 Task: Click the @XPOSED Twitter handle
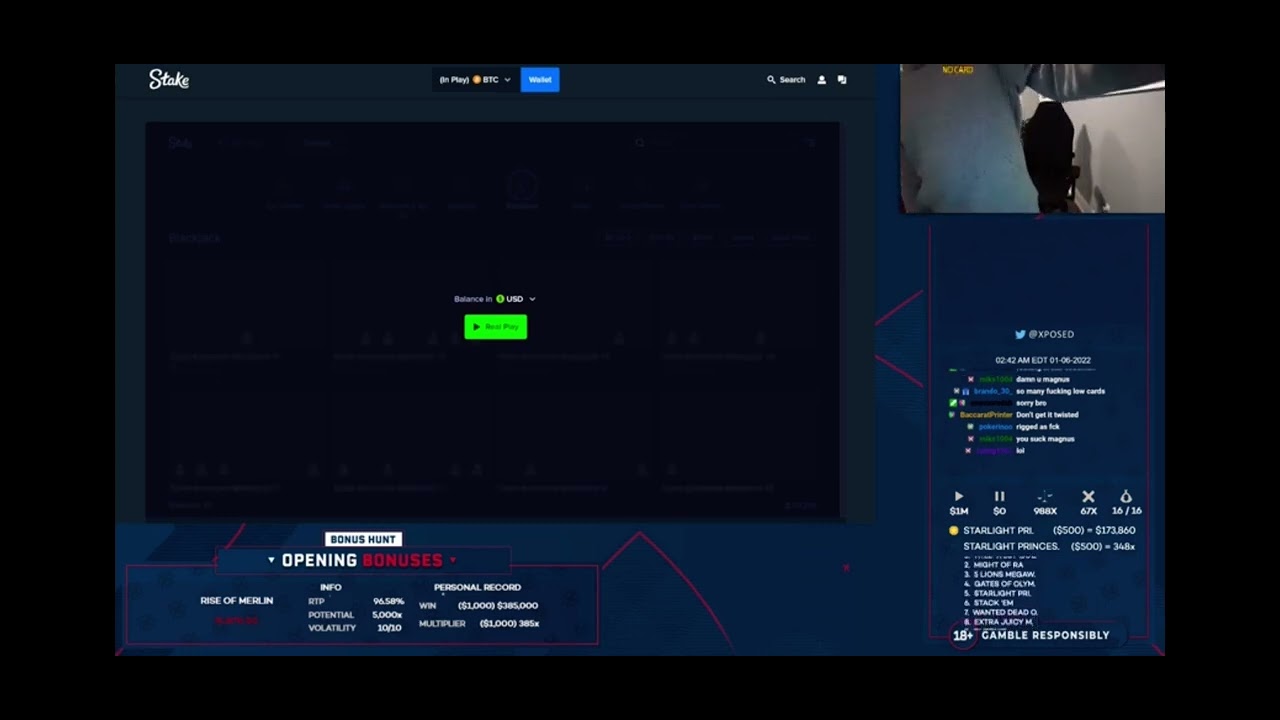[x=1050, y=334]
